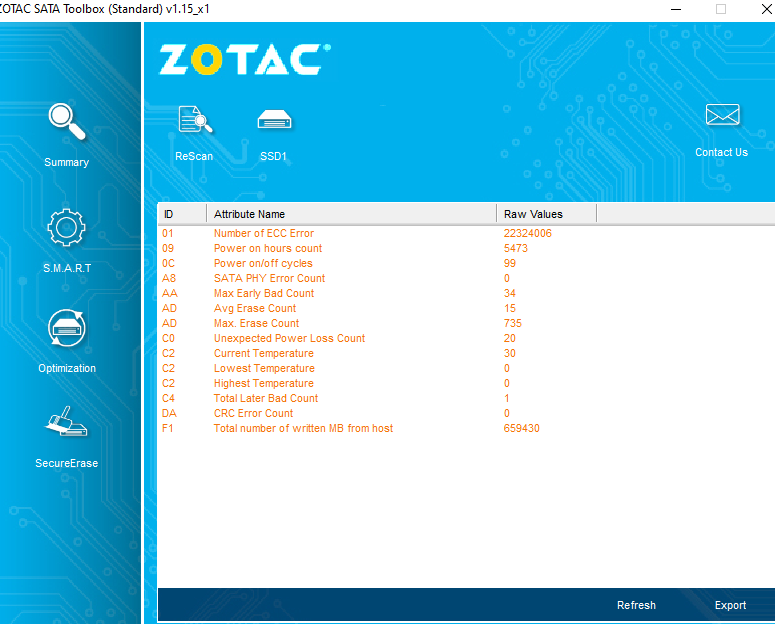Select the Highest Temperature row
This screenshot has height=624, width=775.
466,383
